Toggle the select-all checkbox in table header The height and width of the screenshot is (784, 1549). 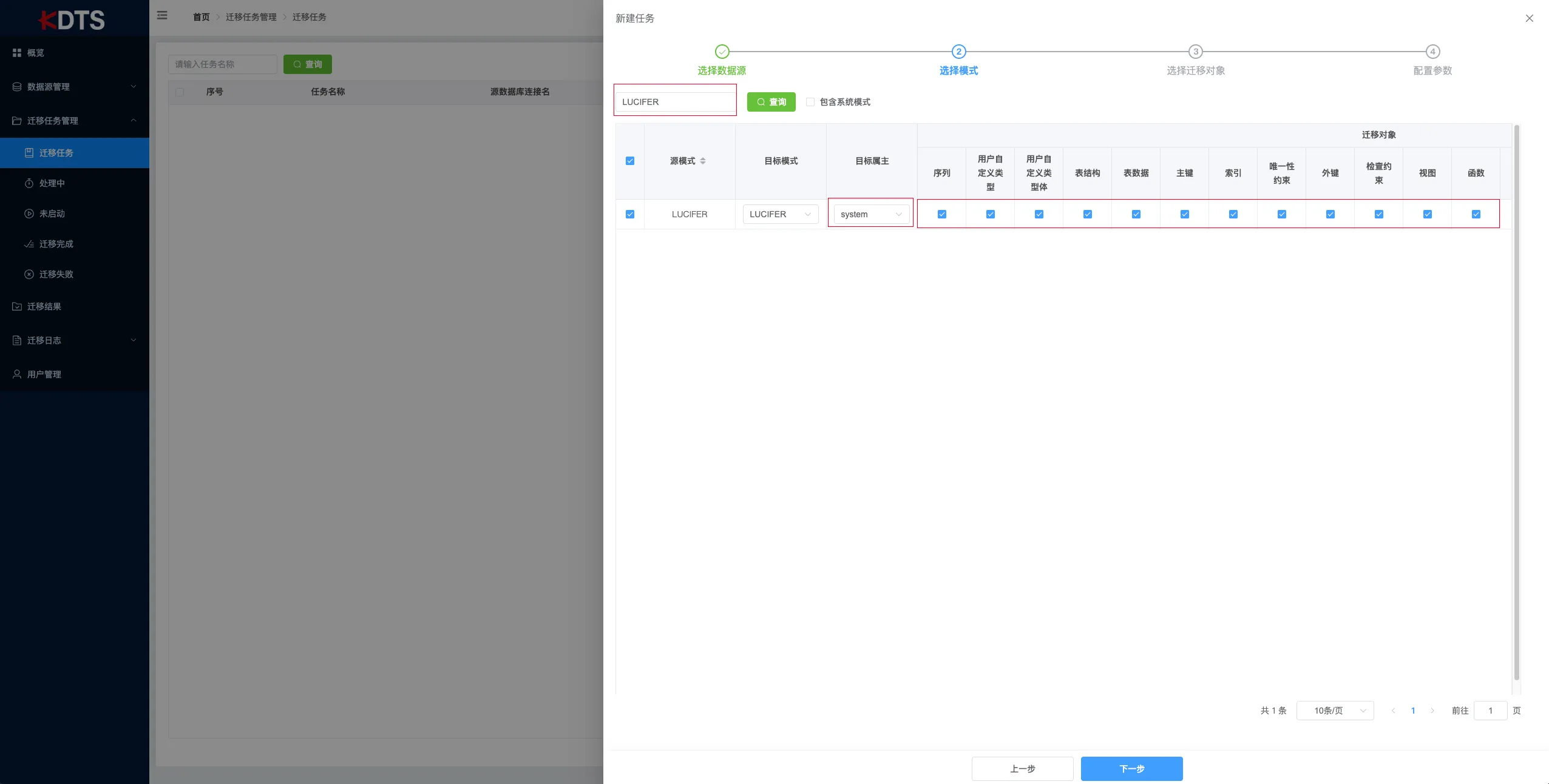[x=630, y=161]
